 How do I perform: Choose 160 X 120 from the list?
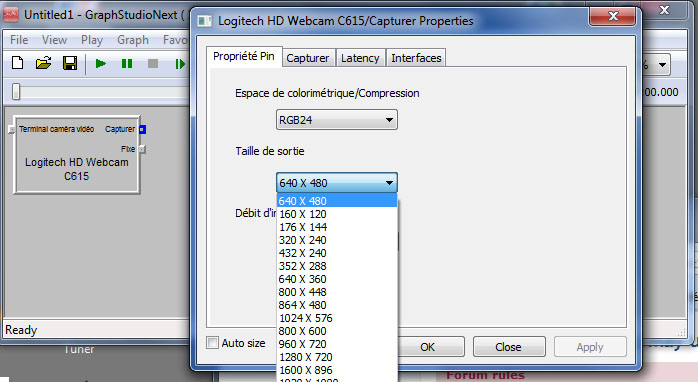click(337, 214)
